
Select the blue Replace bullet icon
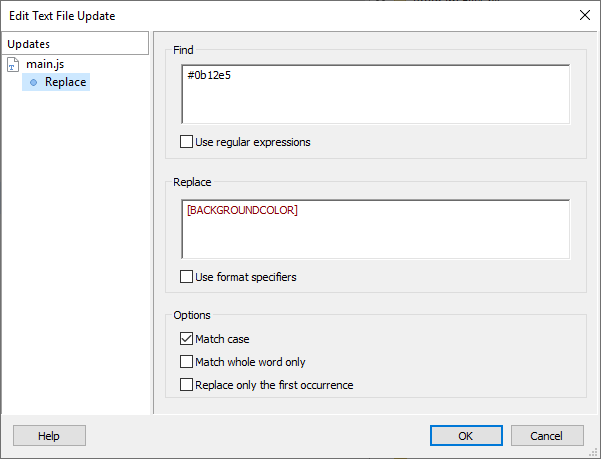pos(33,82)
